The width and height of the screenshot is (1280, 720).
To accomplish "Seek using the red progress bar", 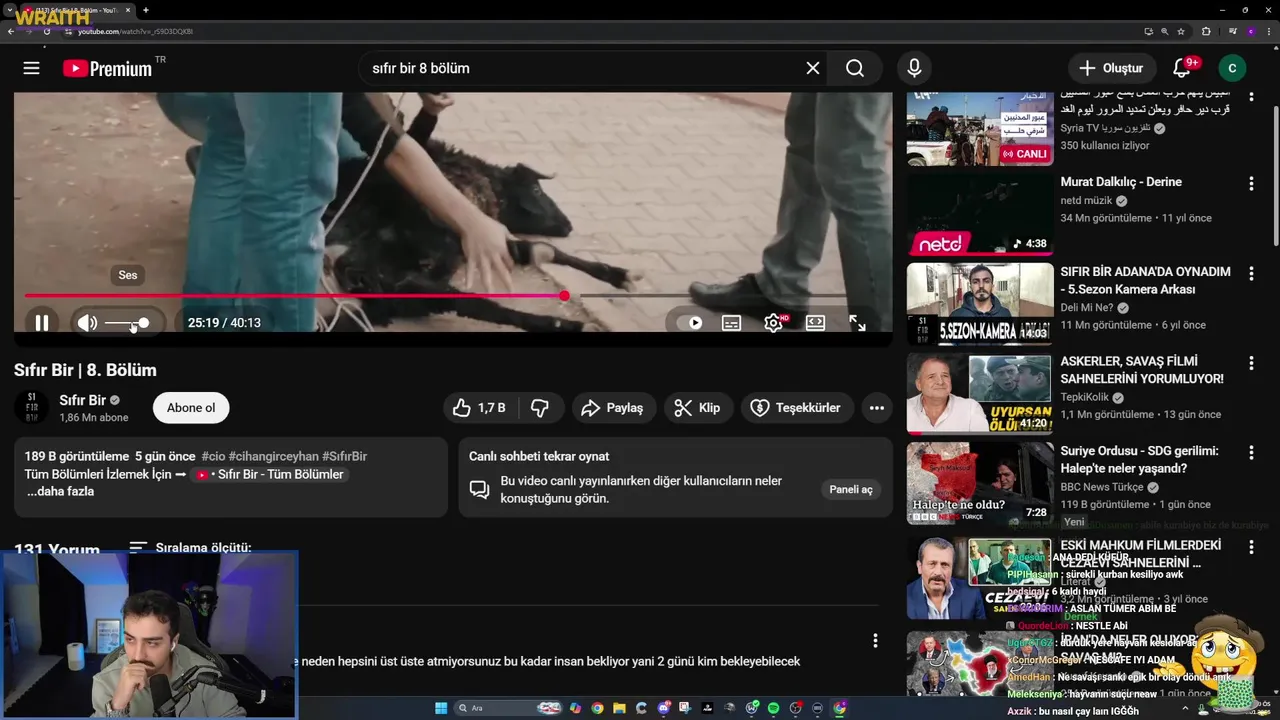I will 453,296.
